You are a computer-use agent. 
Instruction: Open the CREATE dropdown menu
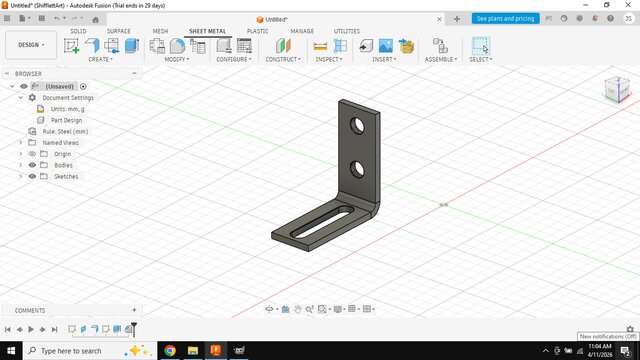coord(100,59)
